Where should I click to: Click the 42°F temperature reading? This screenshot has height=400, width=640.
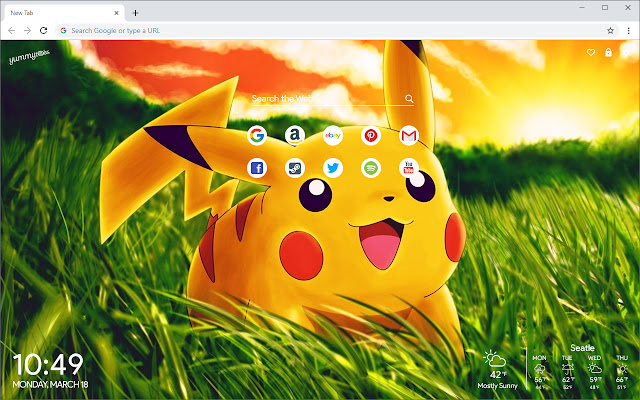[498, 375]
